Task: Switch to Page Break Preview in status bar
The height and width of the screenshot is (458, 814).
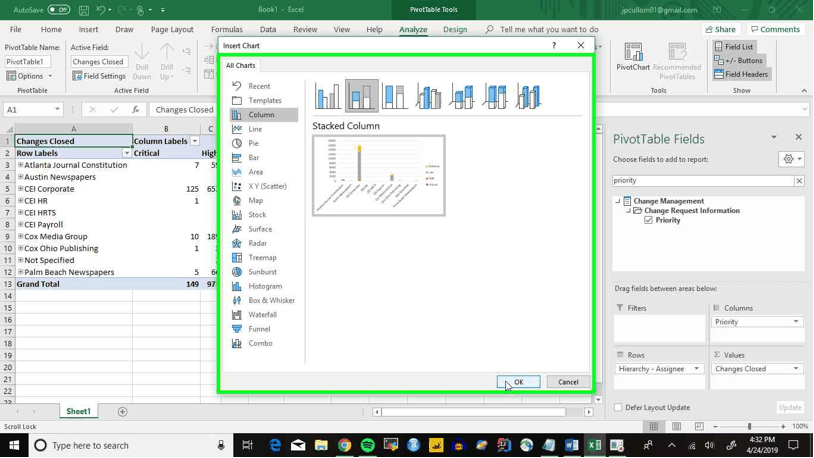Action: [699, 426]
